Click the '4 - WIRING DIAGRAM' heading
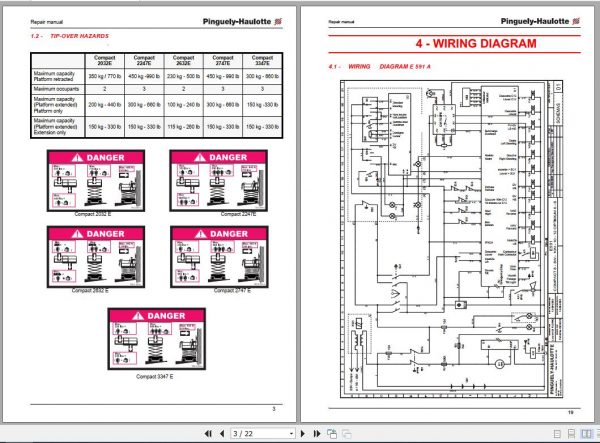 [476, 44]
